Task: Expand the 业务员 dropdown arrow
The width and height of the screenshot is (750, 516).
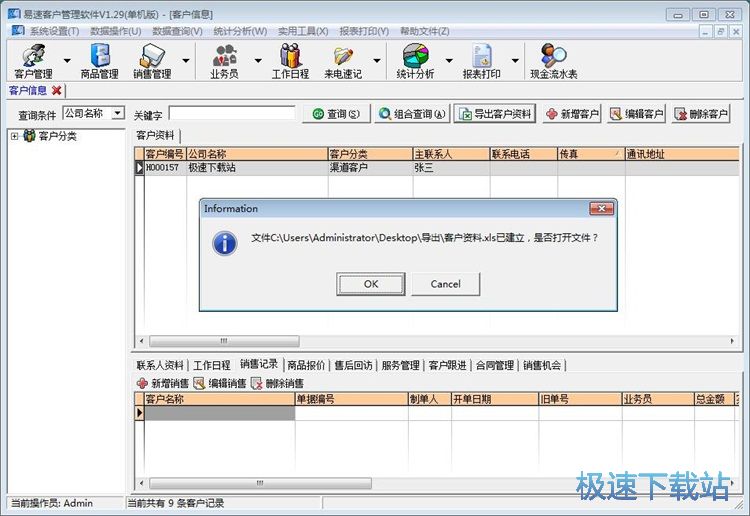Action: point(258,61)
